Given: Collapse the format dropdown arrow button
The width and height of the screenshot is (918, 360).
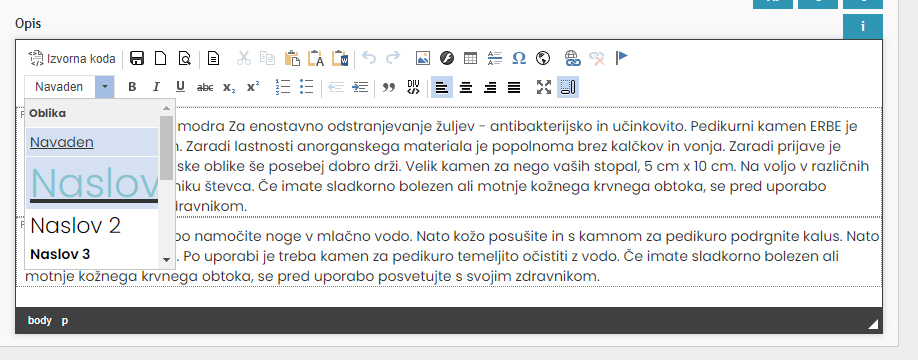Looking at the screenshot, I should pyautogui.click(x=104, y=87).
